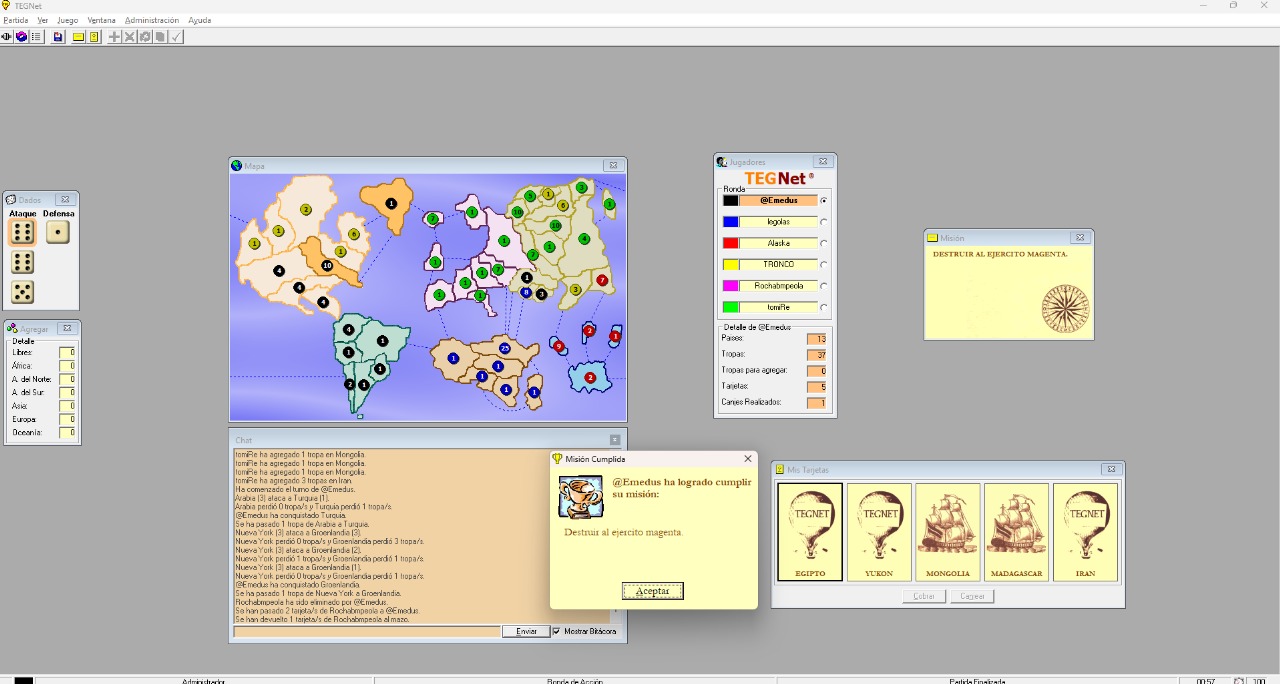Select the MADAGASCAR ship card
The height and width of the screenshot is (684, 1280).
(1017, 532)
